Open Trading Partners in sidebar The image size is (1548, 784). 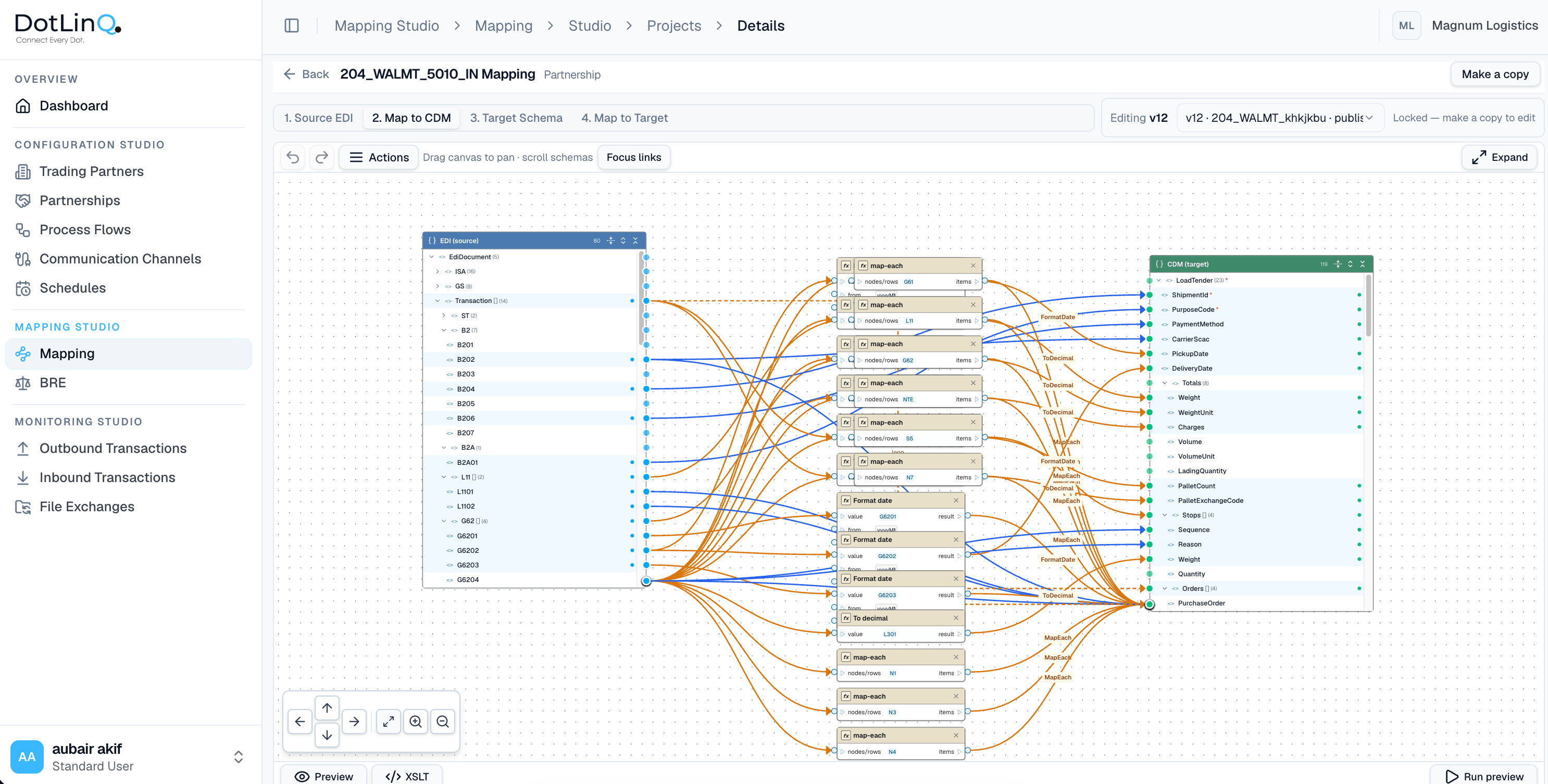(129, 171)
